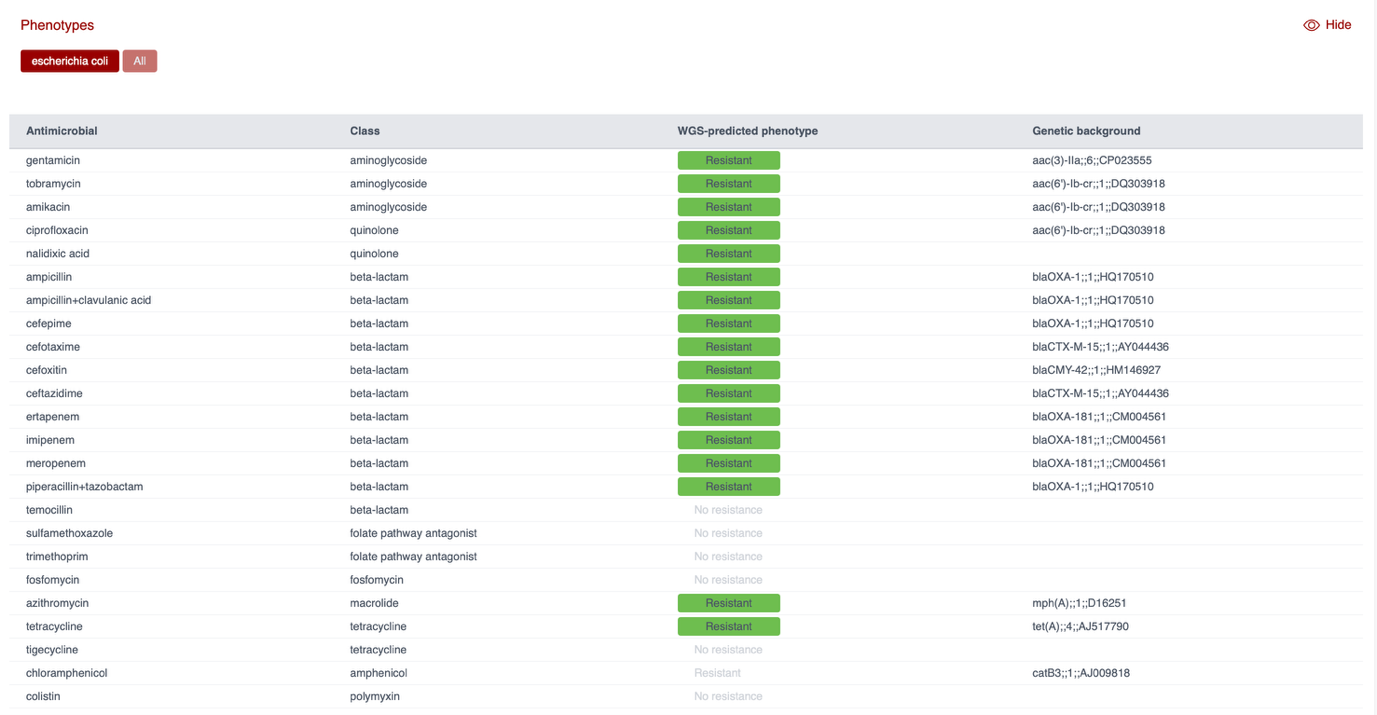Click the Class column header

[x=365, y=131]
